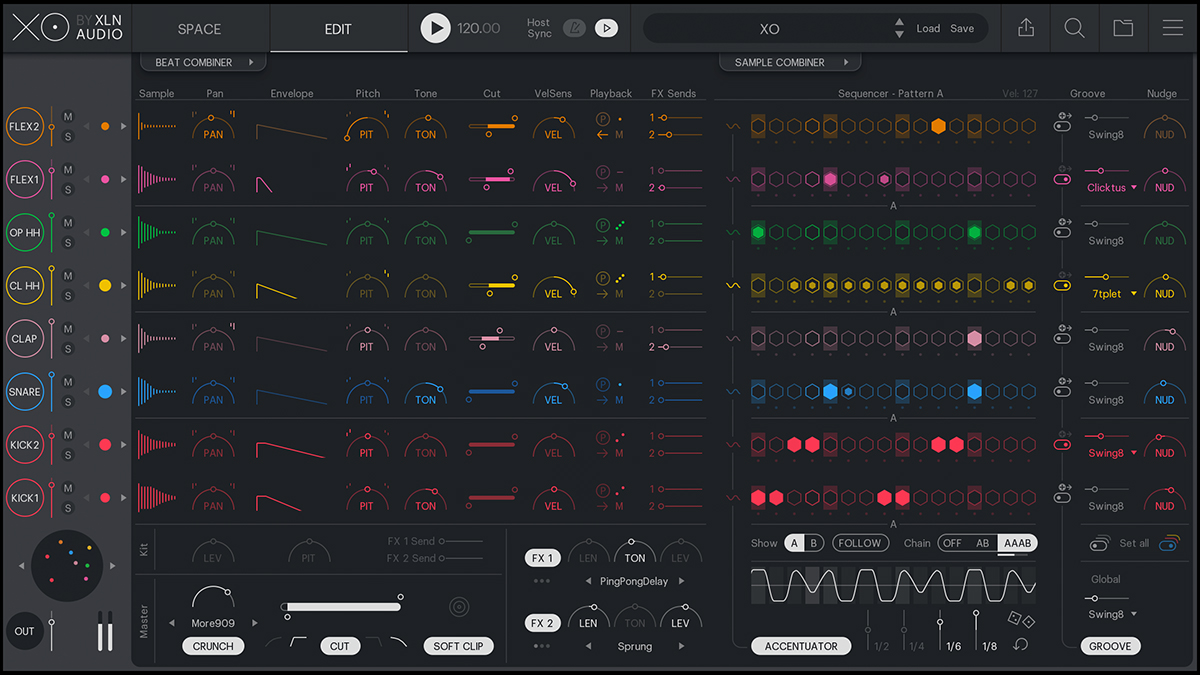Click the export/share icon in top bar
The height and width of the screenshot is (675, 1200).
pos(1026,28)
